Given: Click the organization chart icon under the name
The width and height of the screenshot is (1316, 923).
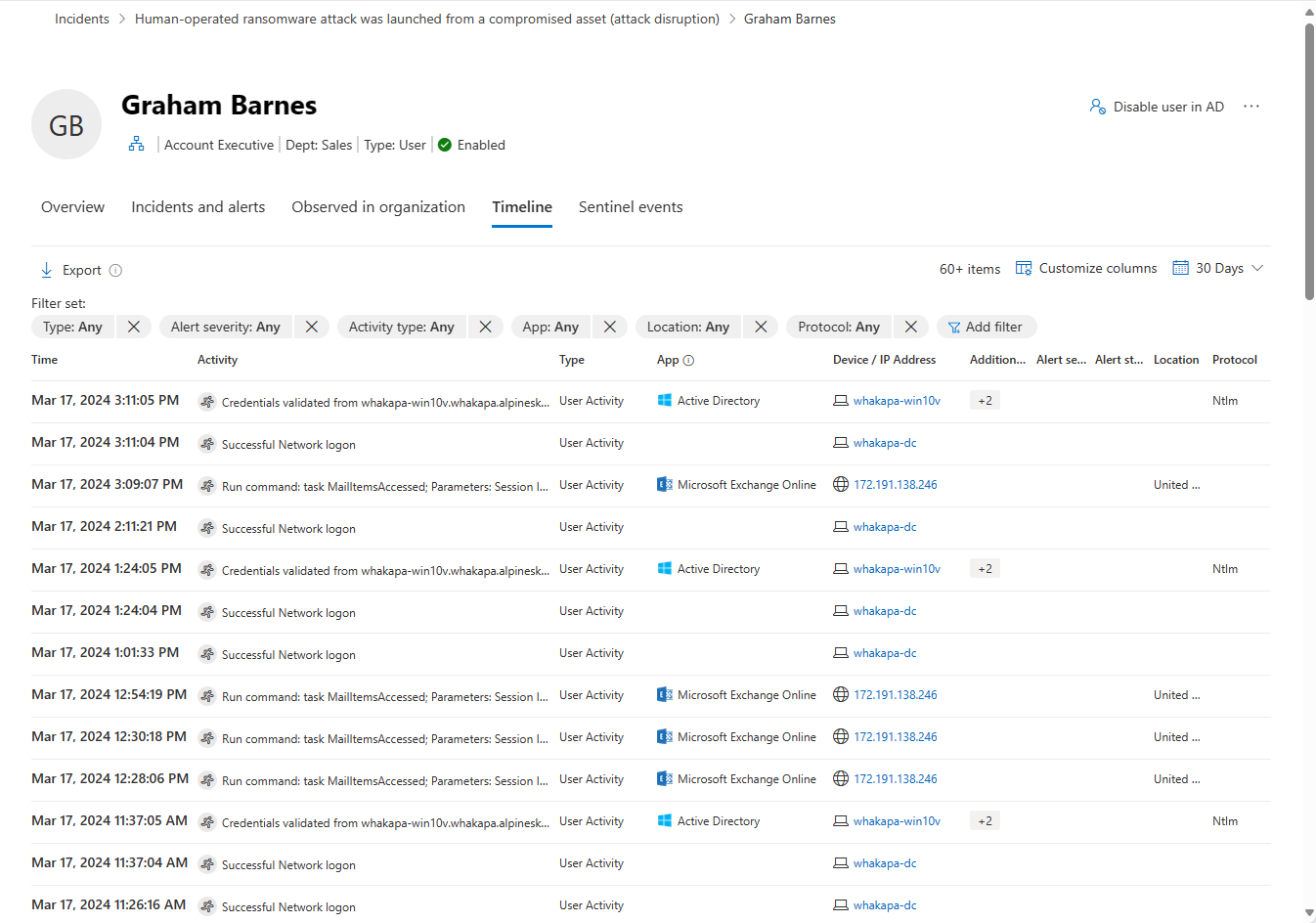Looking at the screenshot, I should [136, 145].
